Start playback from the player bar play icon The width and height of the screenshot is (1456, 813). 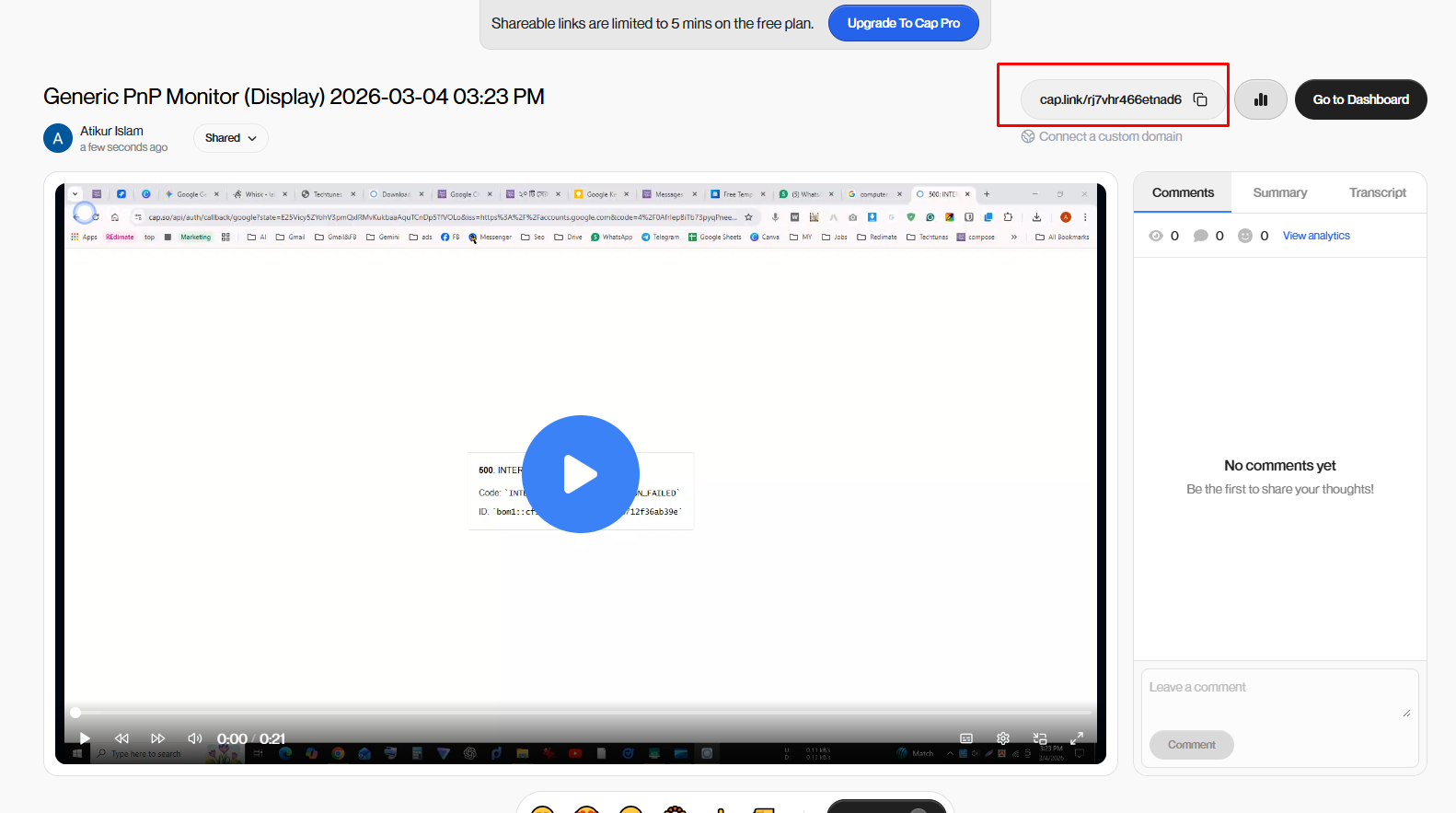(85, 738)
